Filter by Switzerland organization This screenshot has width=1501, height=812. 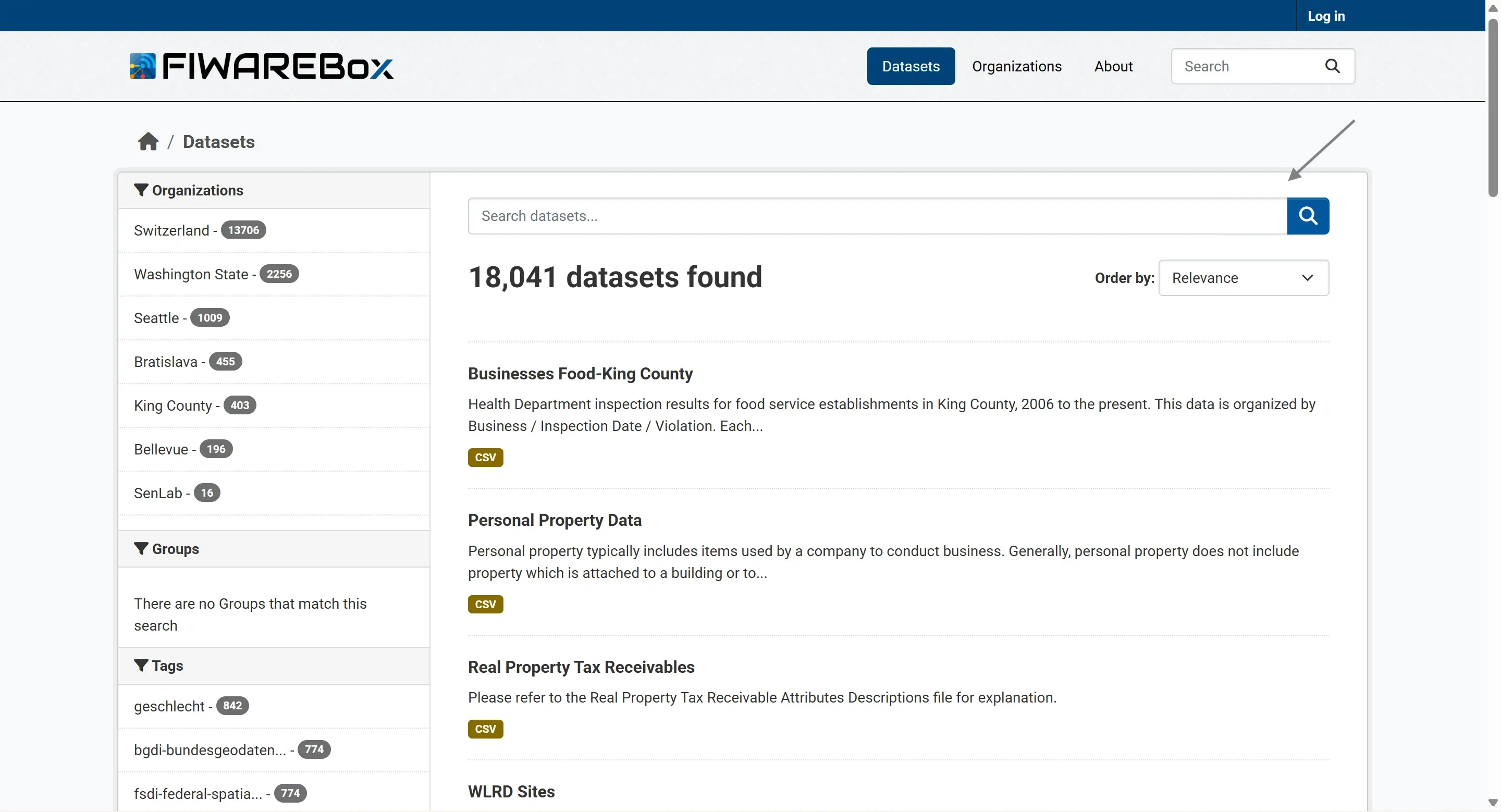[x=171, y=230]
